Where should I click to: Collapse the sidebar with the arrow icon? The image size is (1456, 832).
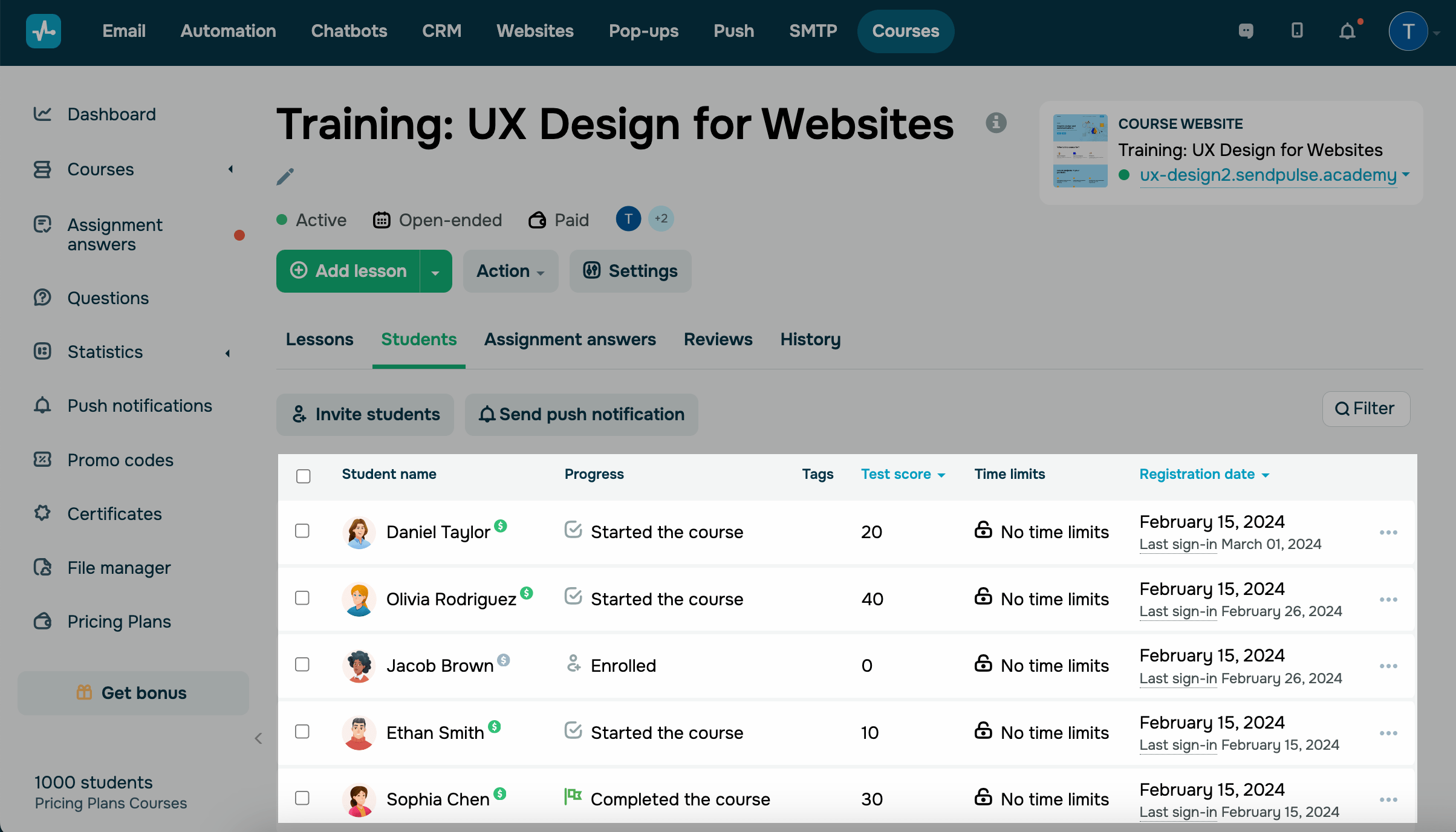pos(259,738)
